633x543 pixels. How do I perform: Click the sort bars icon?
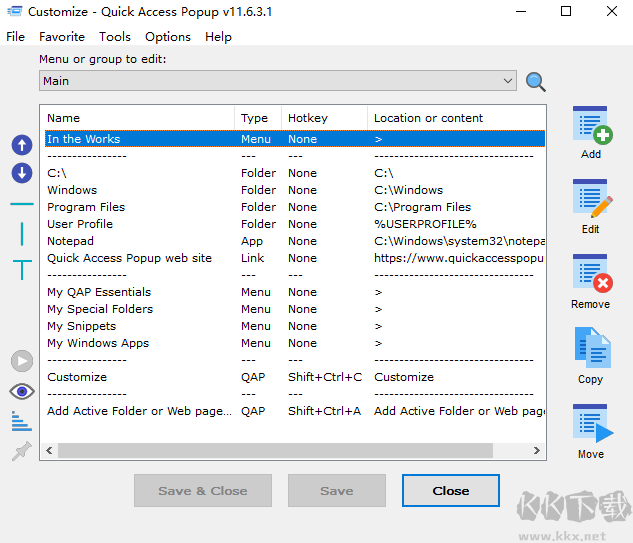click(22, 421)
